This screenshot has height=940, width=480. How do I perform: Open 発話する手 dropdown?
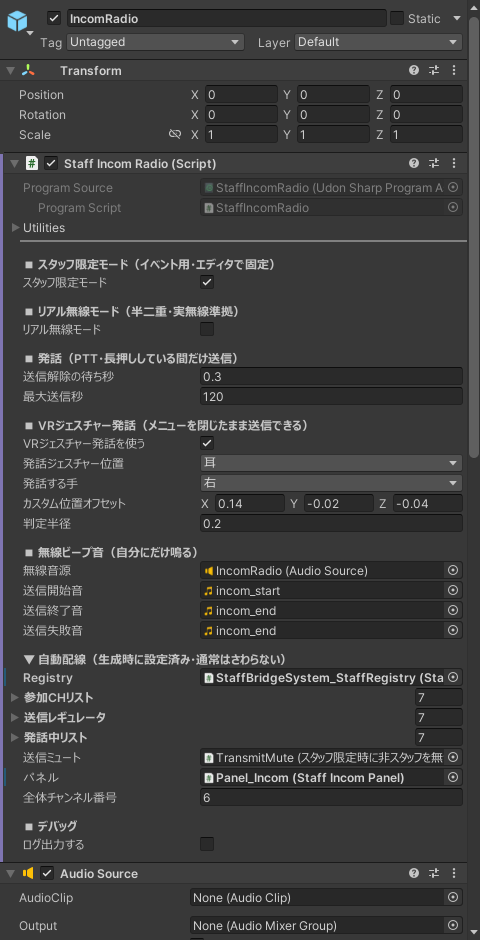[x=331, y=483]
